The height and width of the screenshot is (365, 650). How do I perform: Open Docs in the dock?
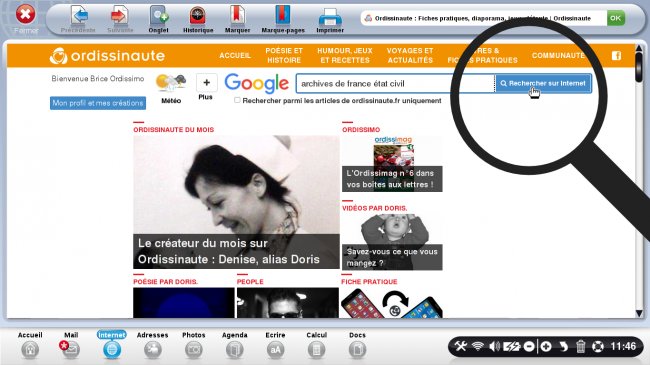(357, 345)
